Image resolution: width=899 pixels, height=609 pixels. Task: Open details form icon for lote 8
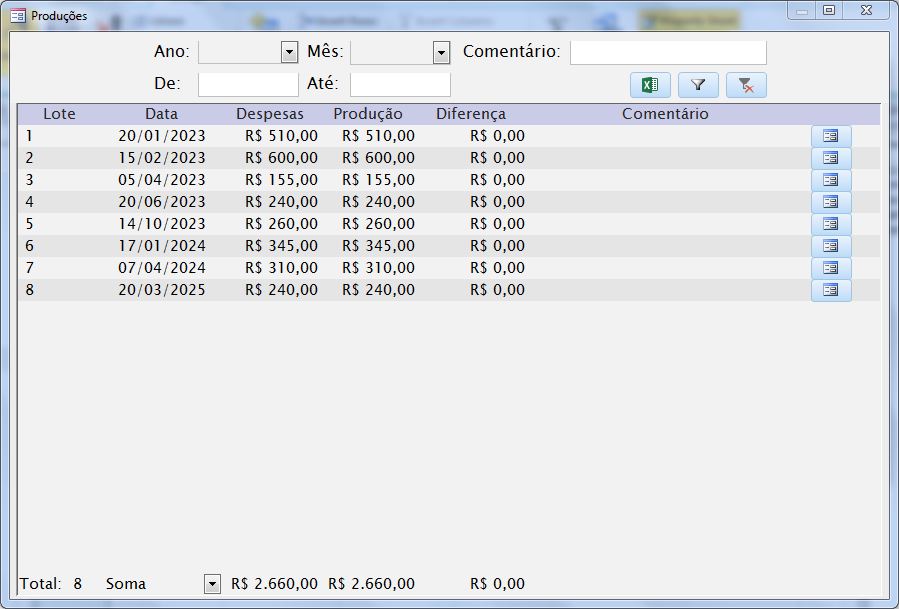(x=830, y=290)
